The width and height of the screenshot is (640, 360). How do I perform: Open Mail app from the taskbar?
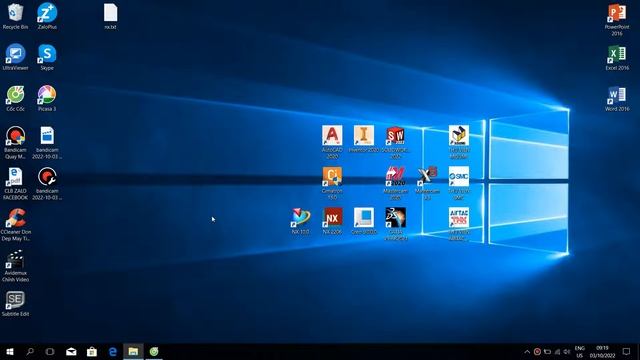71,351
